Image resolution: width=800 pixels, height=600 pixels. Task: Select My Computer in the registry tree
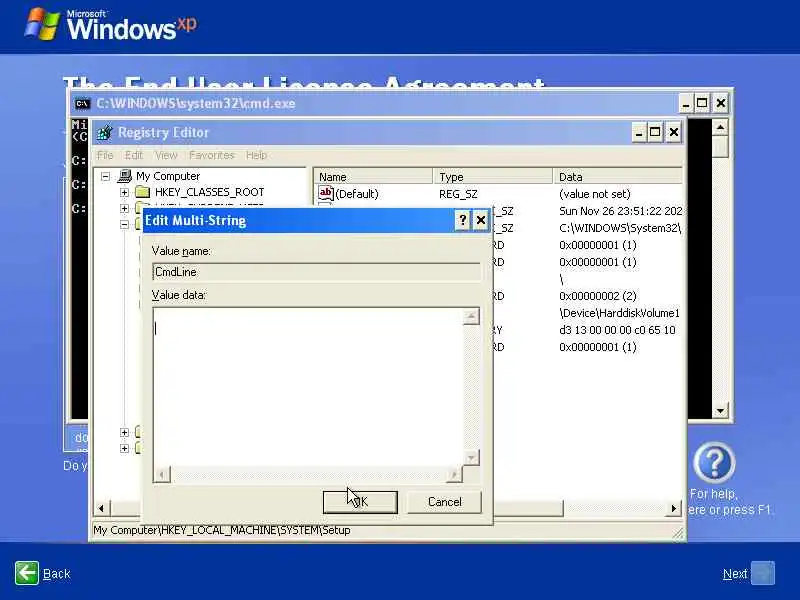click(168, 176)
